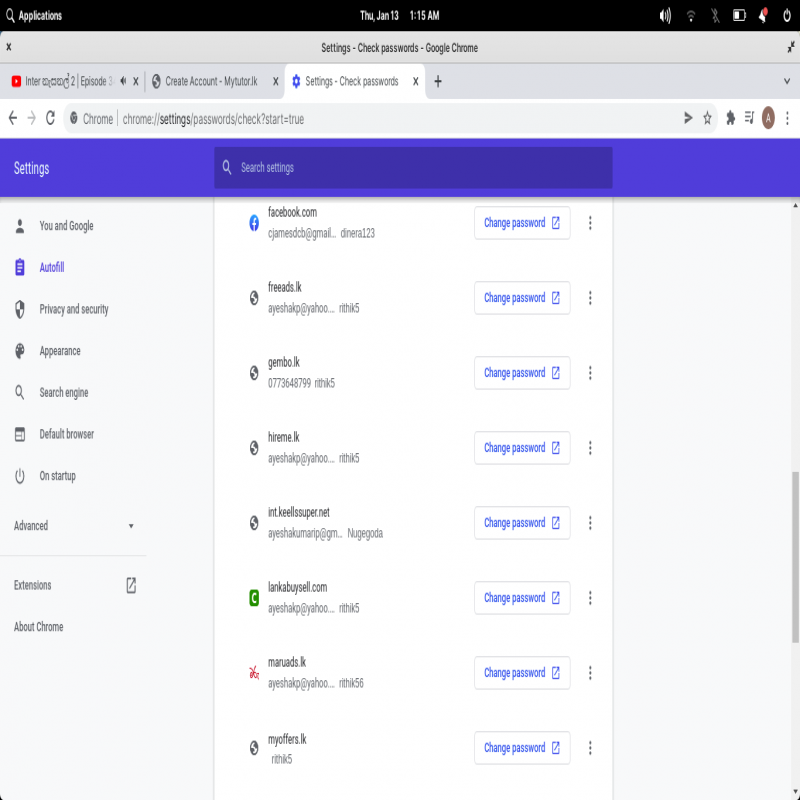
Task: Open new tab with plus button
Action: click(x=438, y=81)
